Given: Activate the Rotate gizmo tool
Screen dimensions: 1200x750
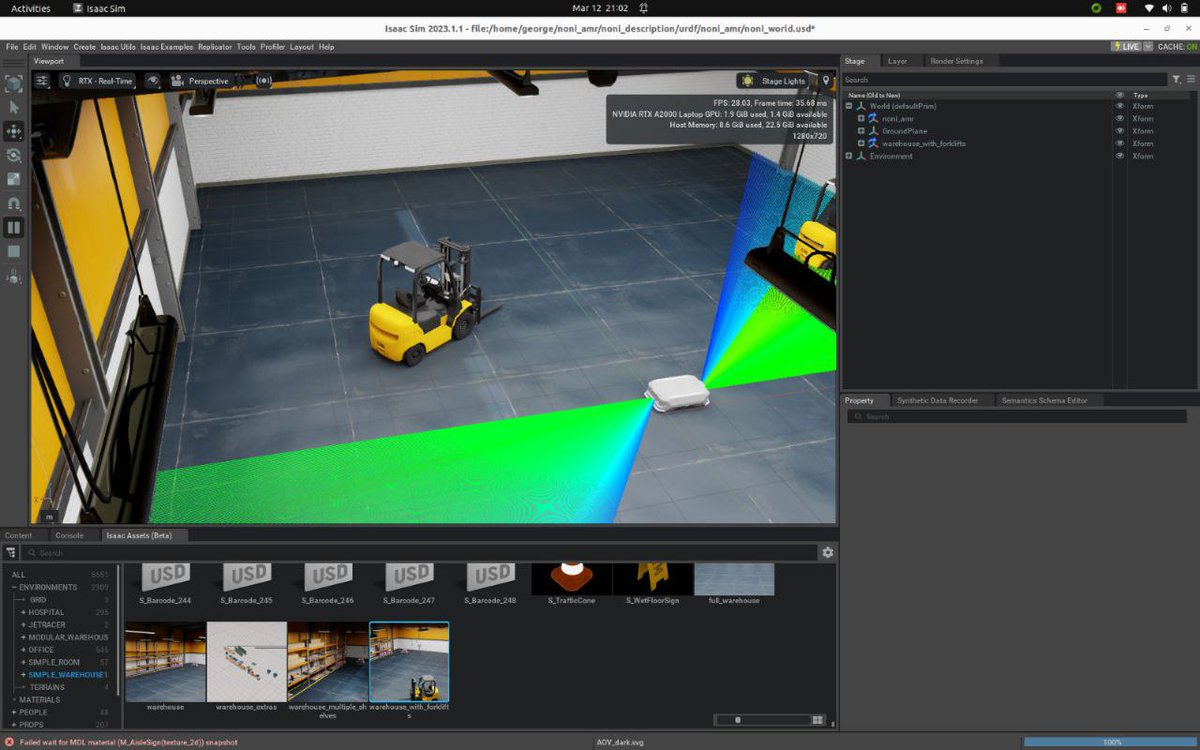Looking at the screenshot, I should (14, 155).
